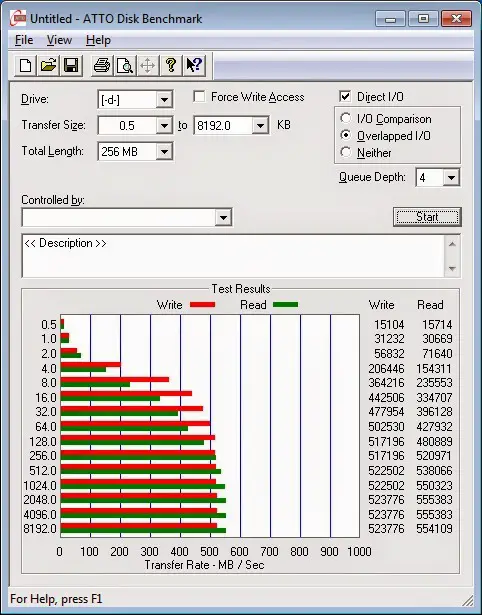Screen dimensions: 482x615
Task: Open the Total Length 256 MB dropdown
Action: [164, 151]
